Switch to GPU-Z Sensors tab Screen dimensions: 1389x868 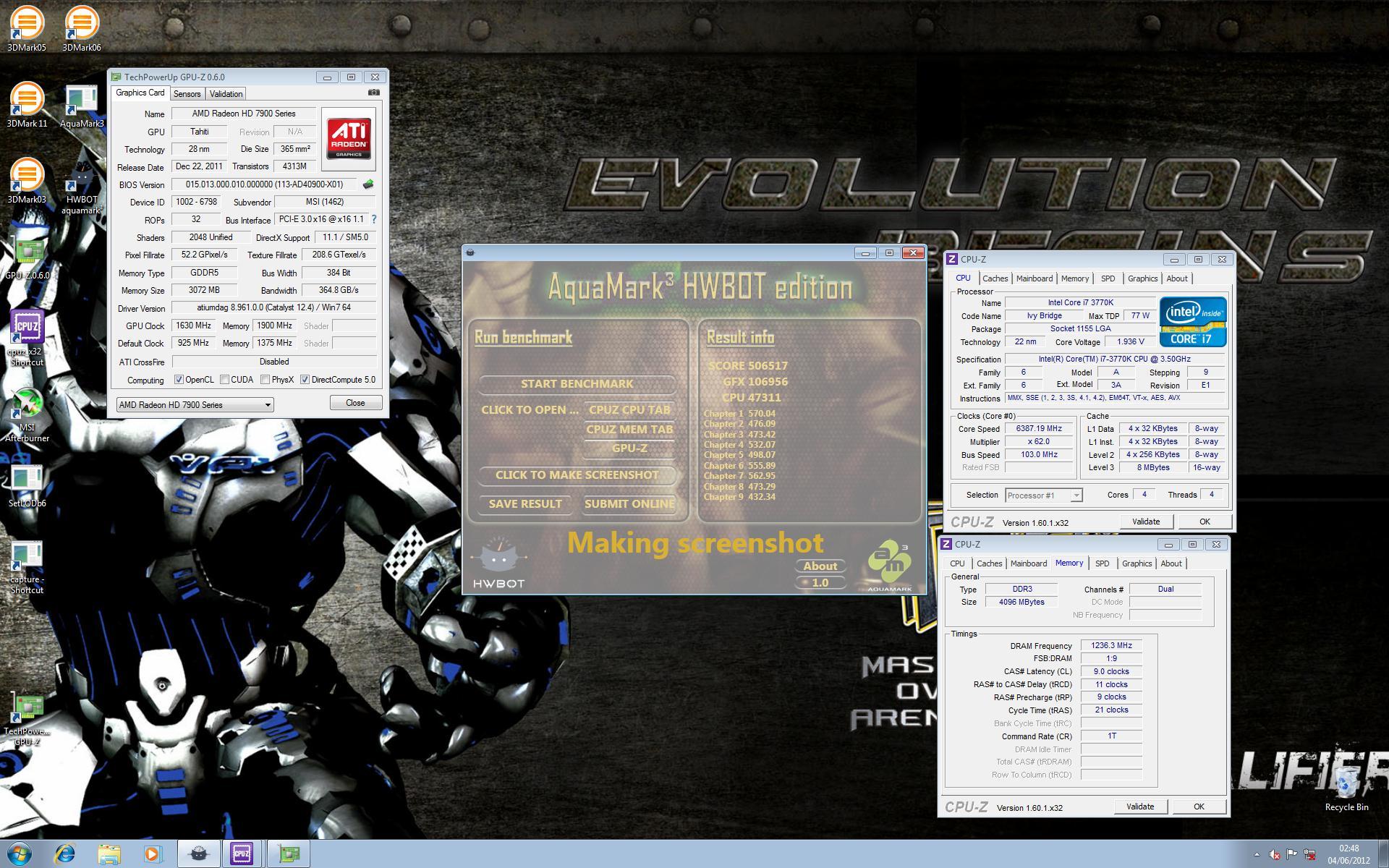[x=187, y=94]
